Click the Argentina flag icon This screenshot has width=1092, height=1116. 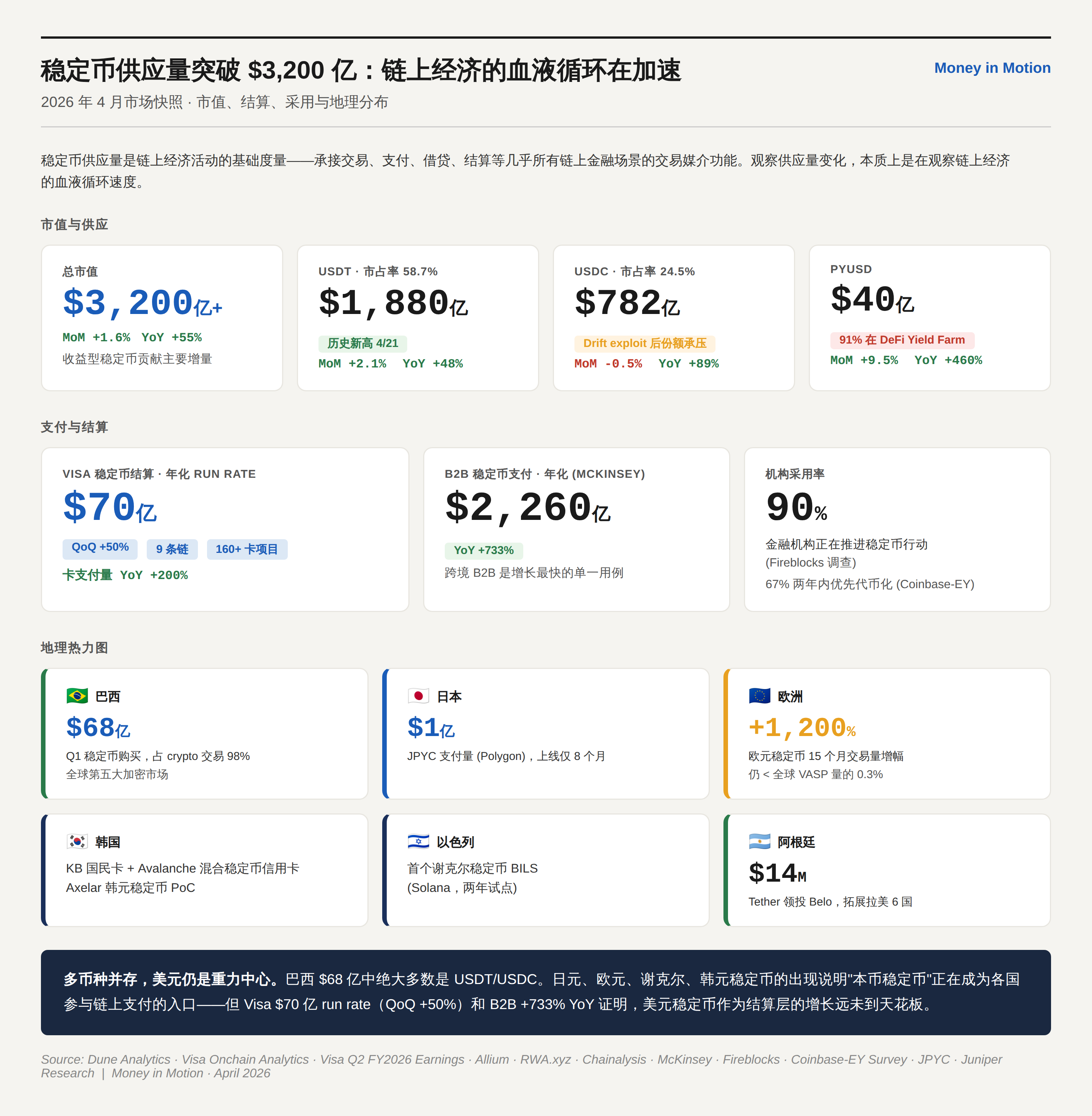coord(759,842)
